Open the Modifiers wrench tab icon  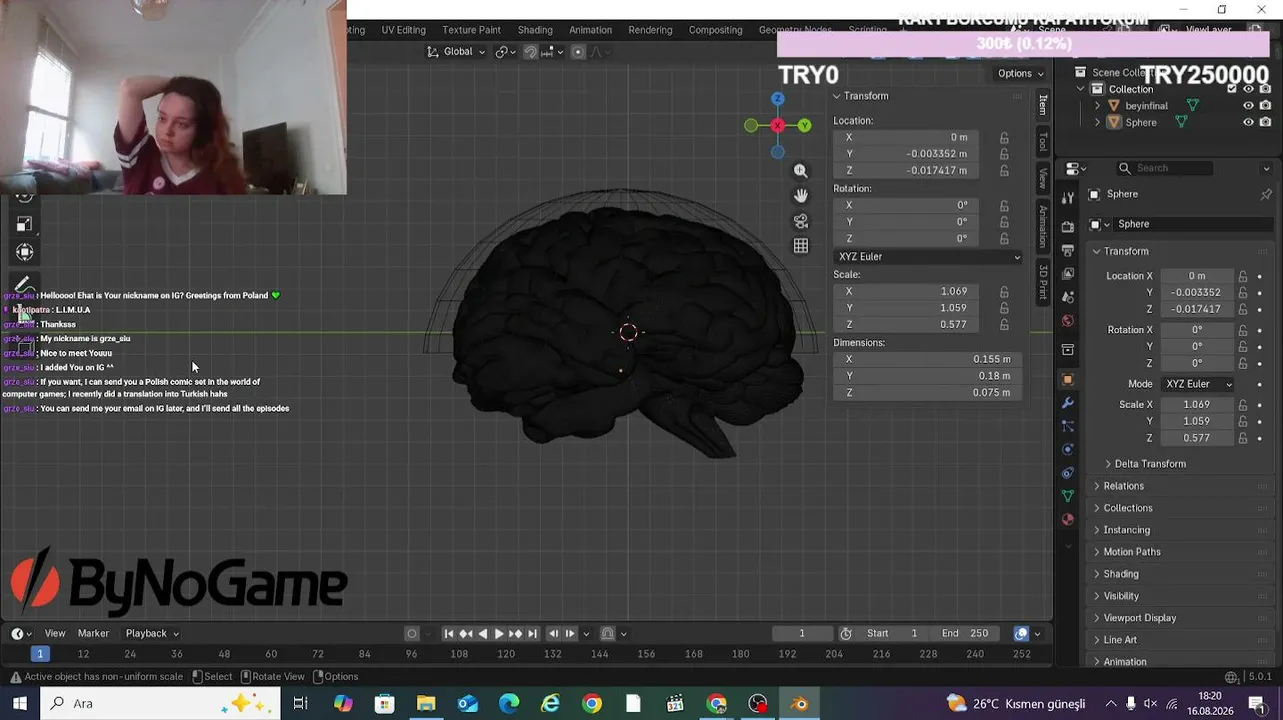click(1068, 403)
